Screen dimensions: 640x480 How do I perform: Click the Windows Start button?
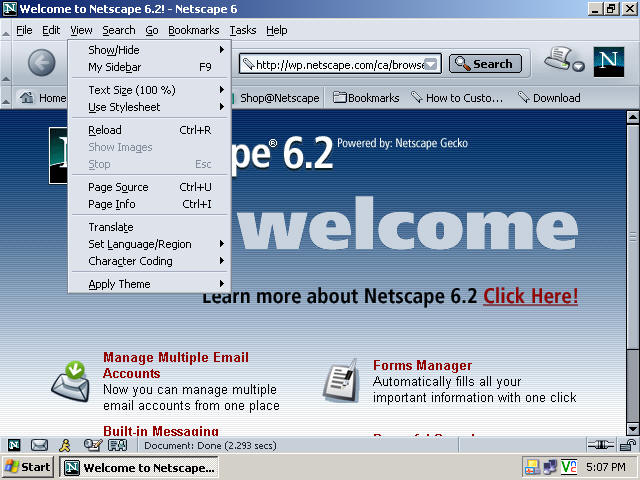pyautogui.click(x=28, y=467)
